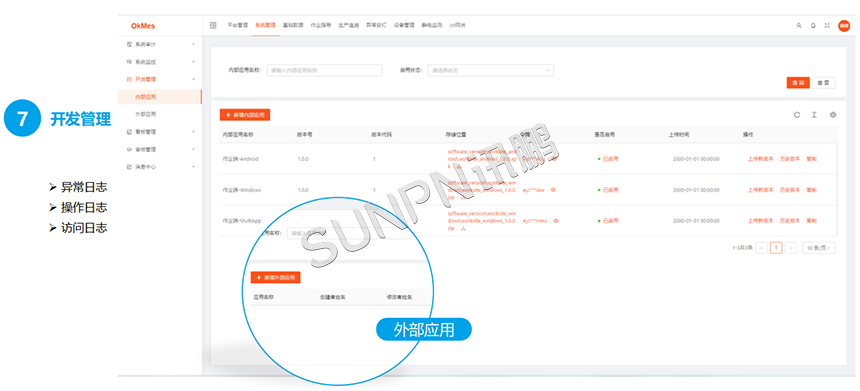Open 异常安灯 top menu
Viewport: 860px width, 391px height.
(x=376, y=25)
